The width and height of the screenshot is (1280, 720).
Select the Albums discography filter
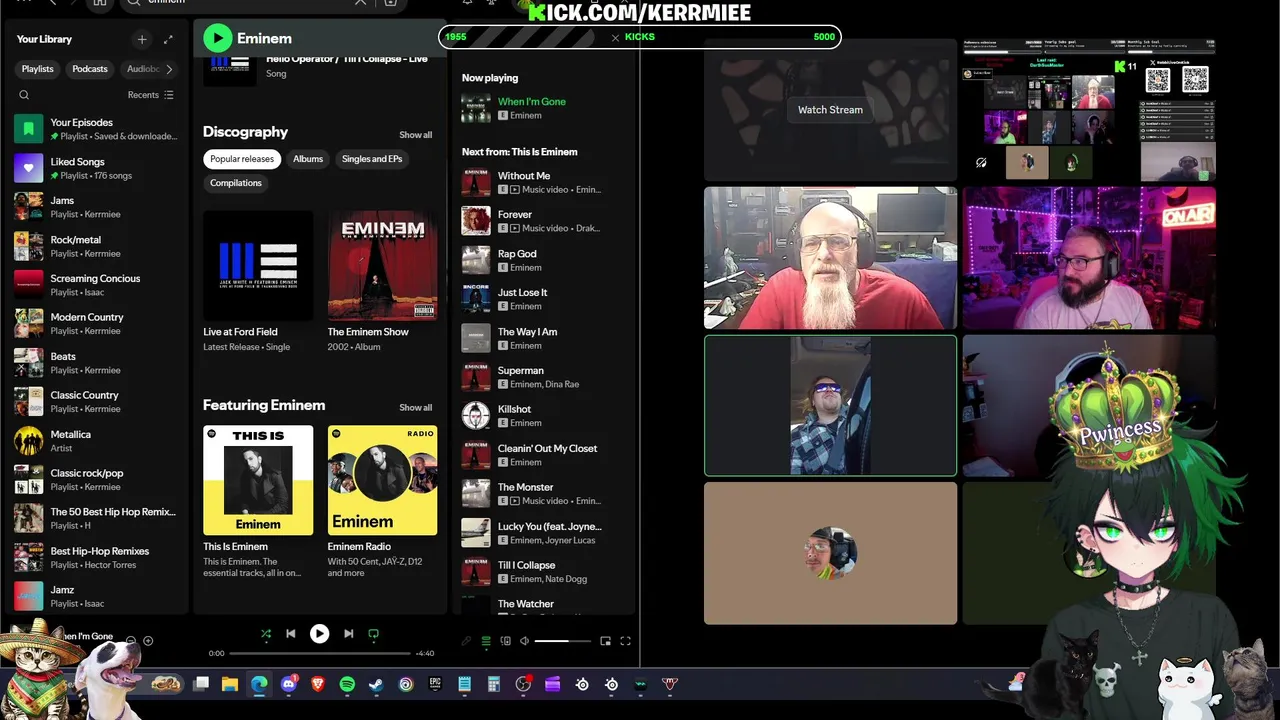(x=308, y=158)
